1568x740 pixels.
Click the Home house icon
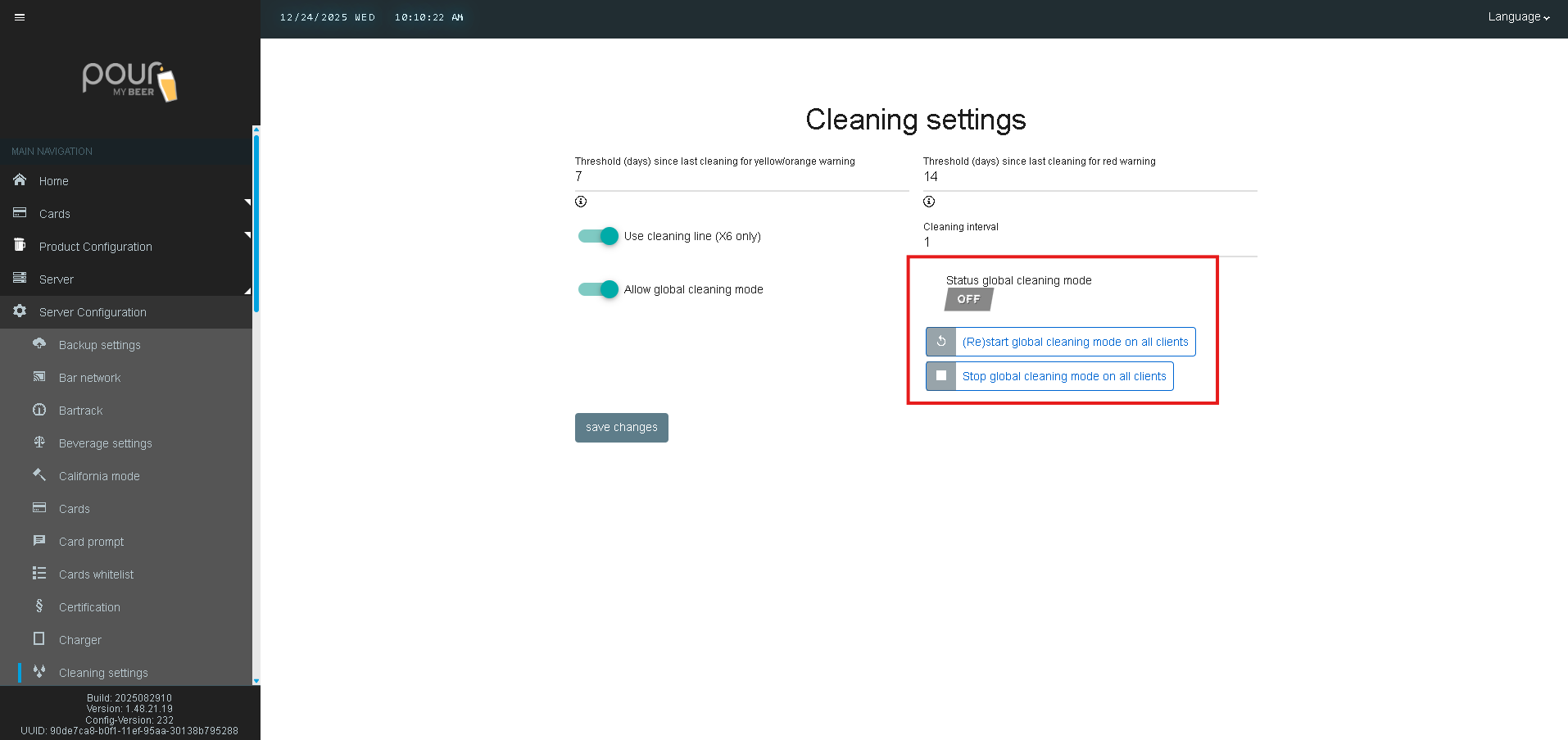tap(20, 180)
